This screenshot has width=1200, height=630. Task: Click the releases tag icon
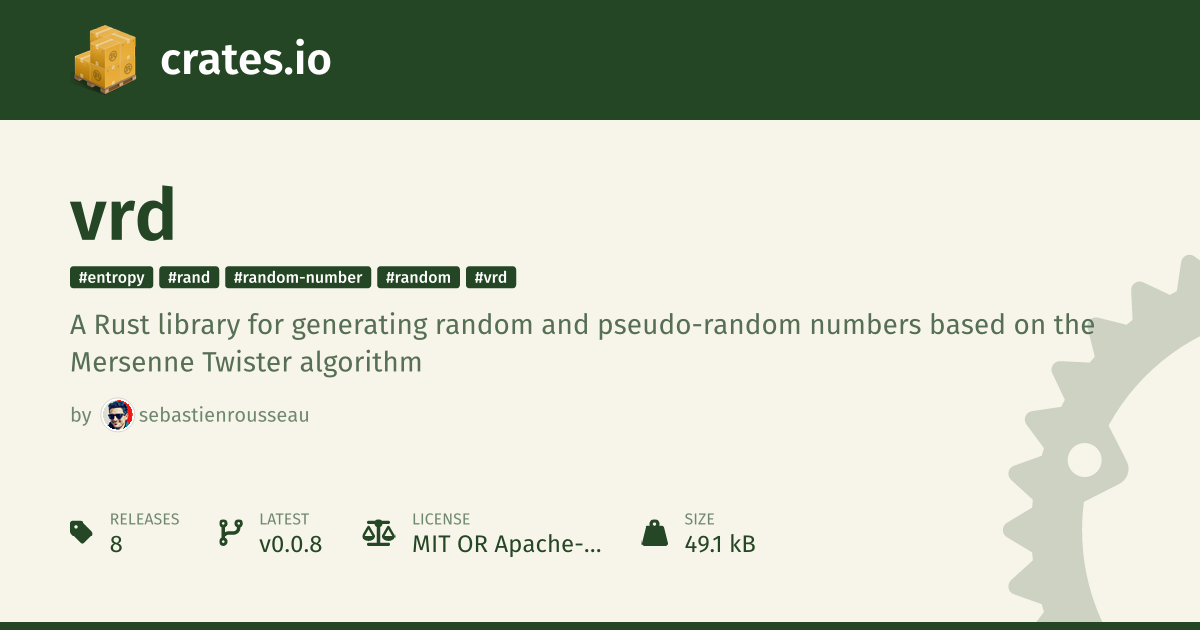point(82,532)
